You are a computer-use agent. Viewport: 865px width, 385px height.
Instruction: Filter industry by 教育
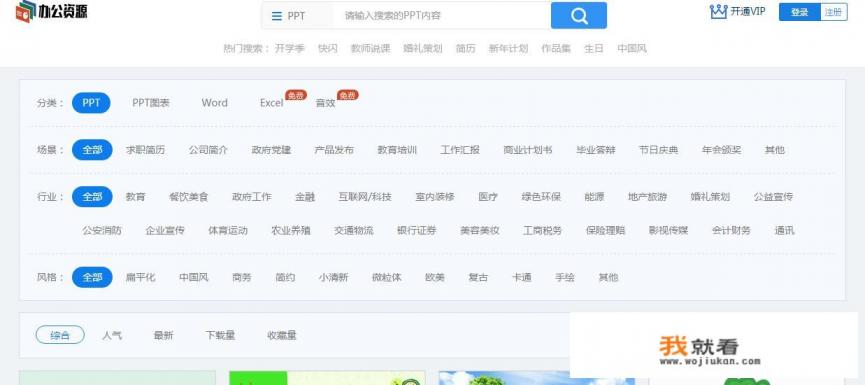click(x=136, y=196)
